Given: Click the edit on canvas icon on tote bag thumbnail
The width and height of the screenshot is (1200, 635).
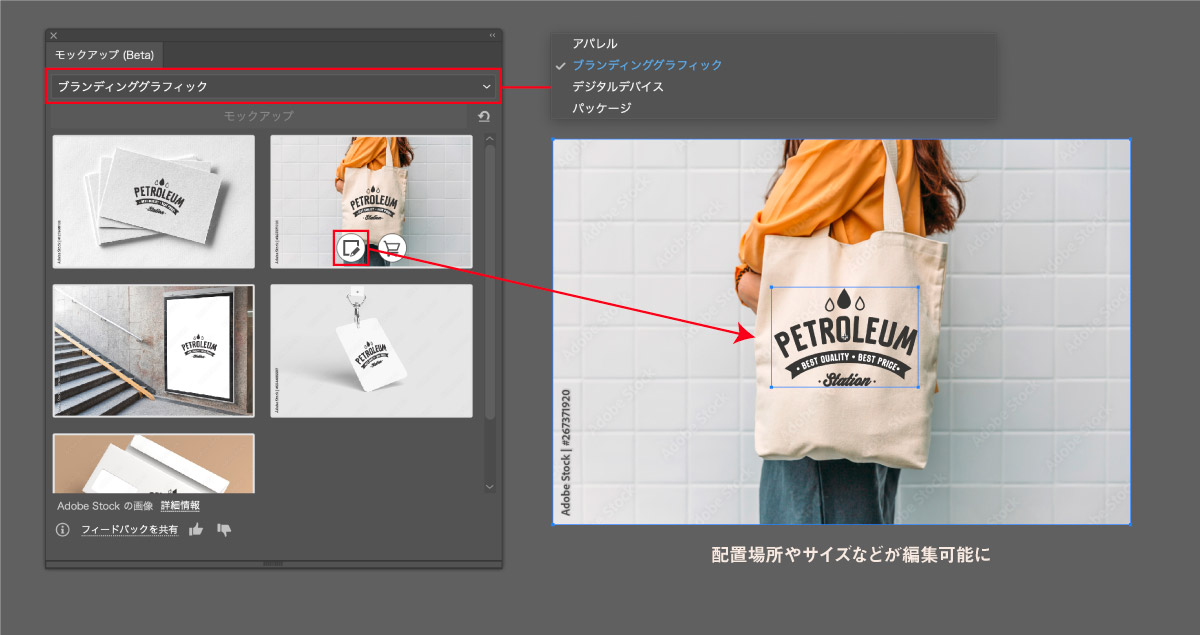Looking at the screenshot, I should point(351,248).
